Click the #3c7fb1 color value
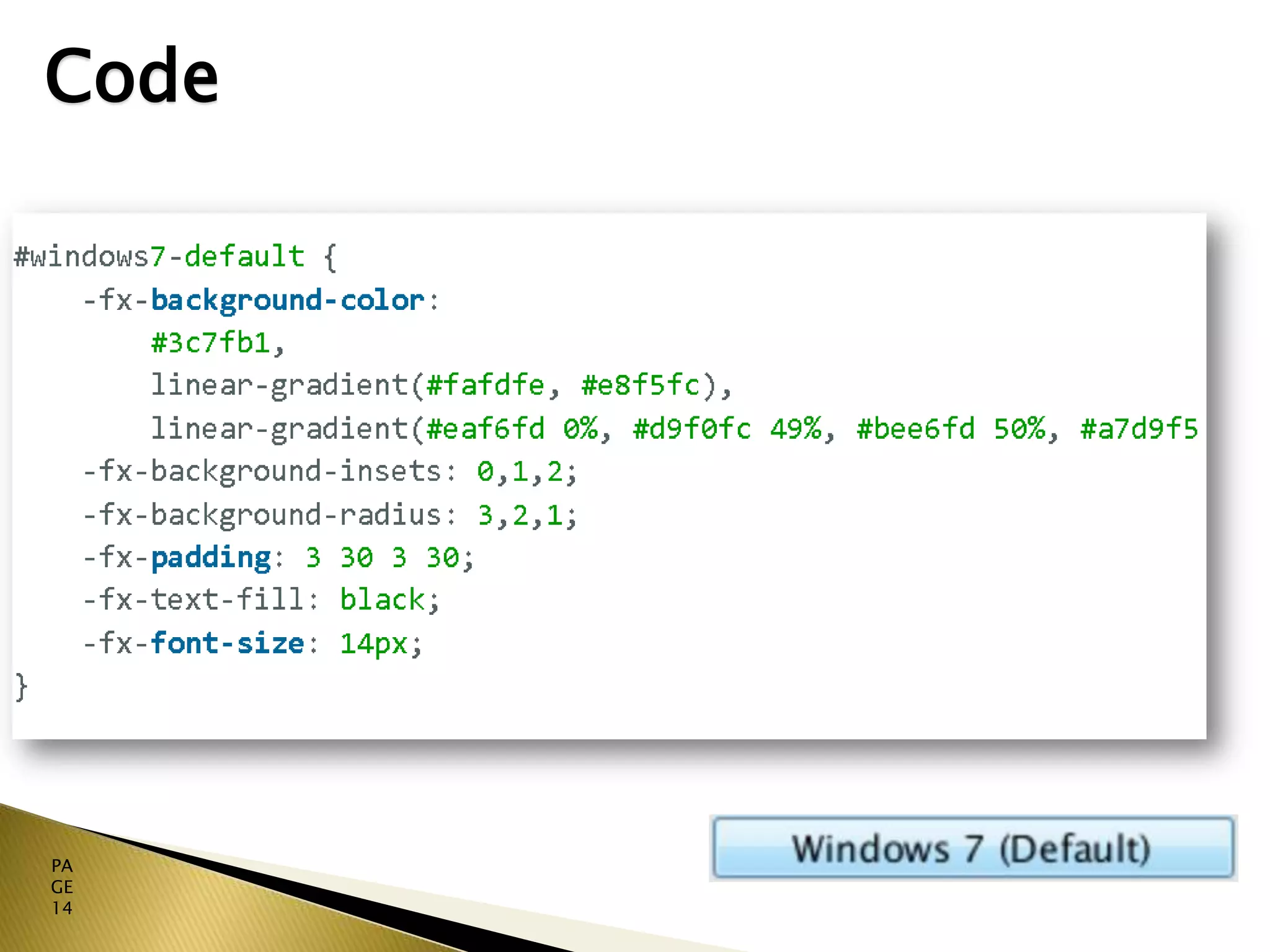Screen dimensions: 1270x952 211,343
